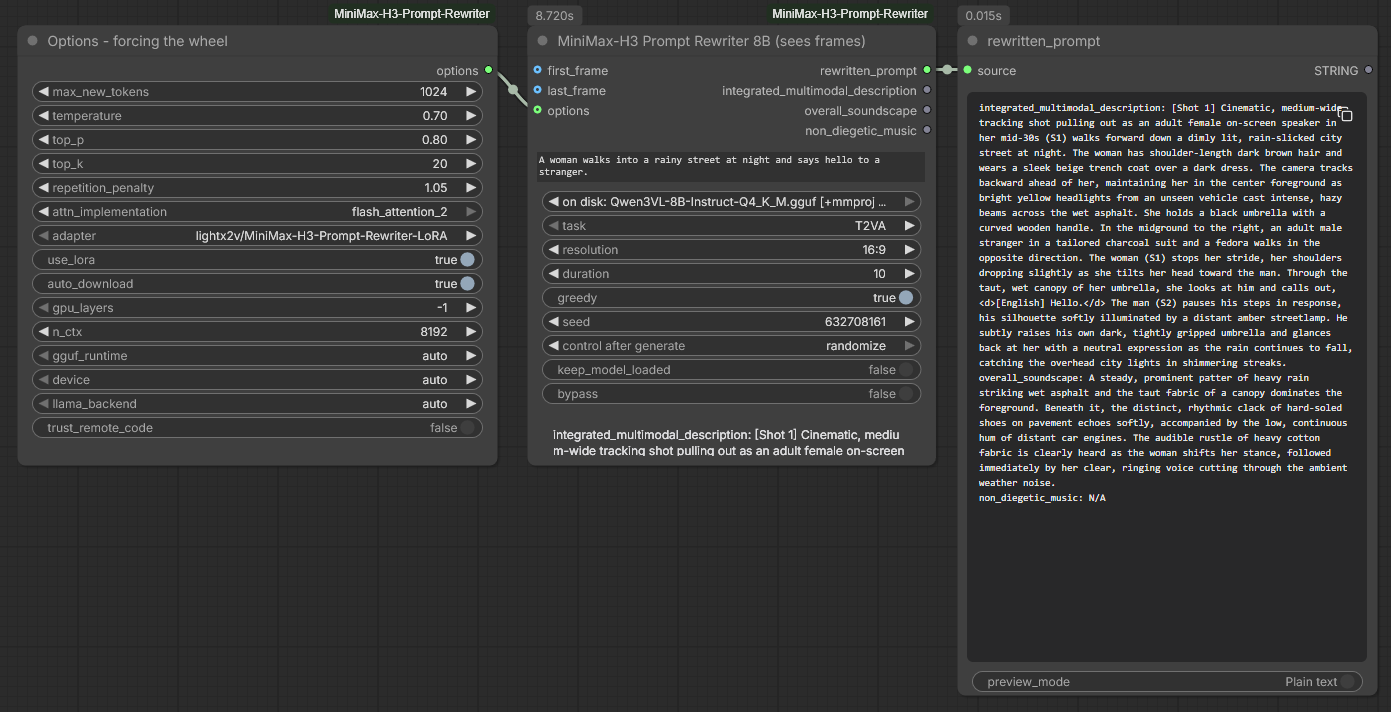Click the options input socket on rewriter

point(538,110)
